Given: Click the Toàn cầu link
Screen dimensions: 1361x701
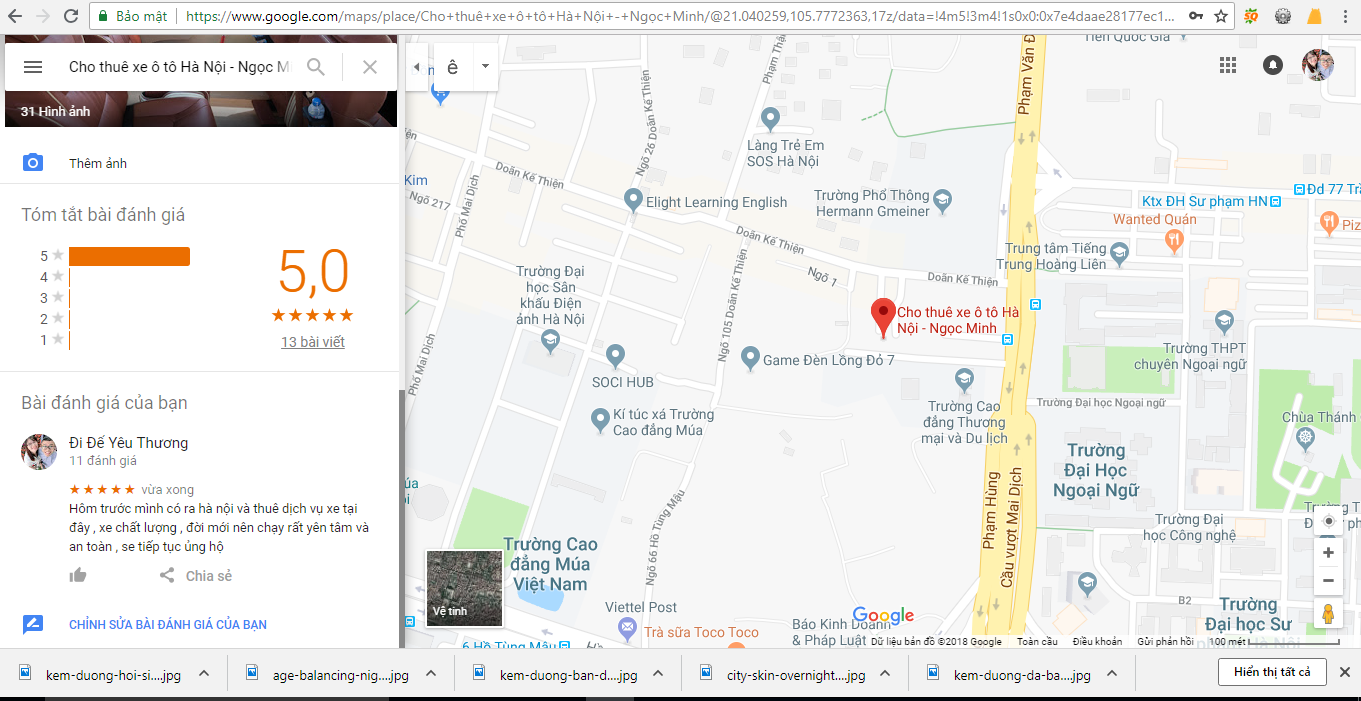Looking at the screenshot, I should 1037,641.
